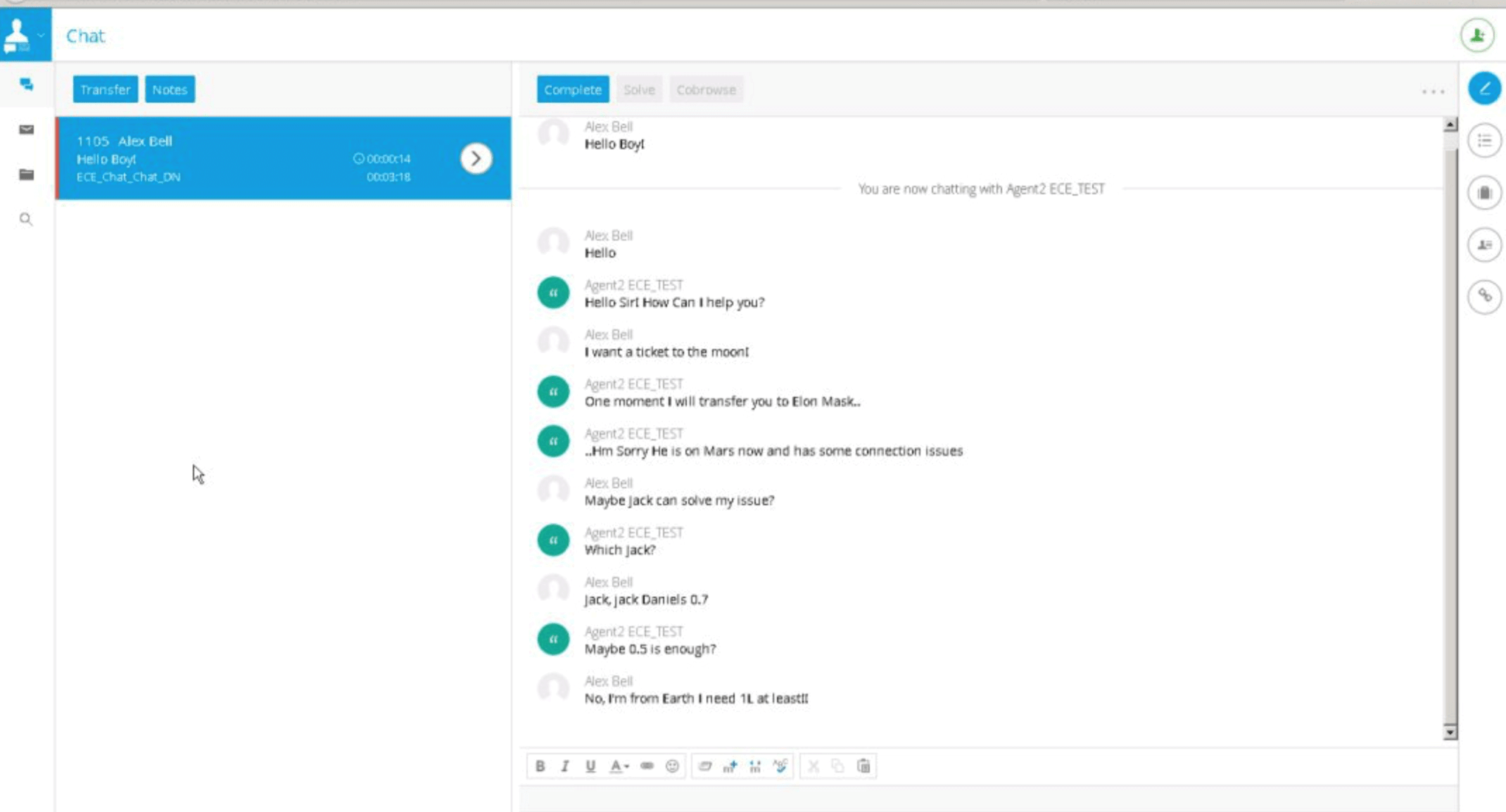Click agent avatar beside 'Which Jack?'
1506x812 pixels.
[x=553, y=540]
